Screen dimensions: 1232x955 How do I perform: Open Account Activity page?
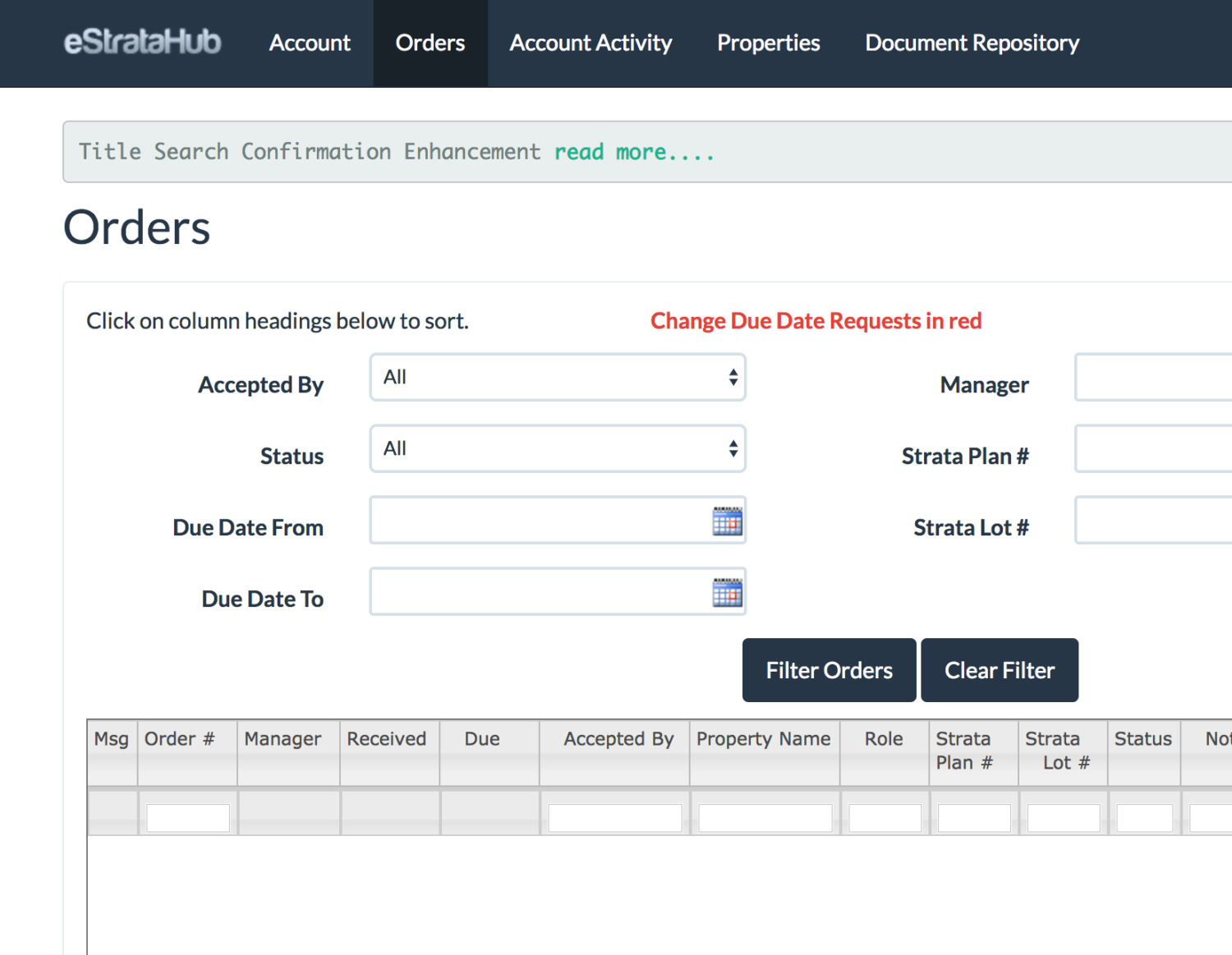591,43
